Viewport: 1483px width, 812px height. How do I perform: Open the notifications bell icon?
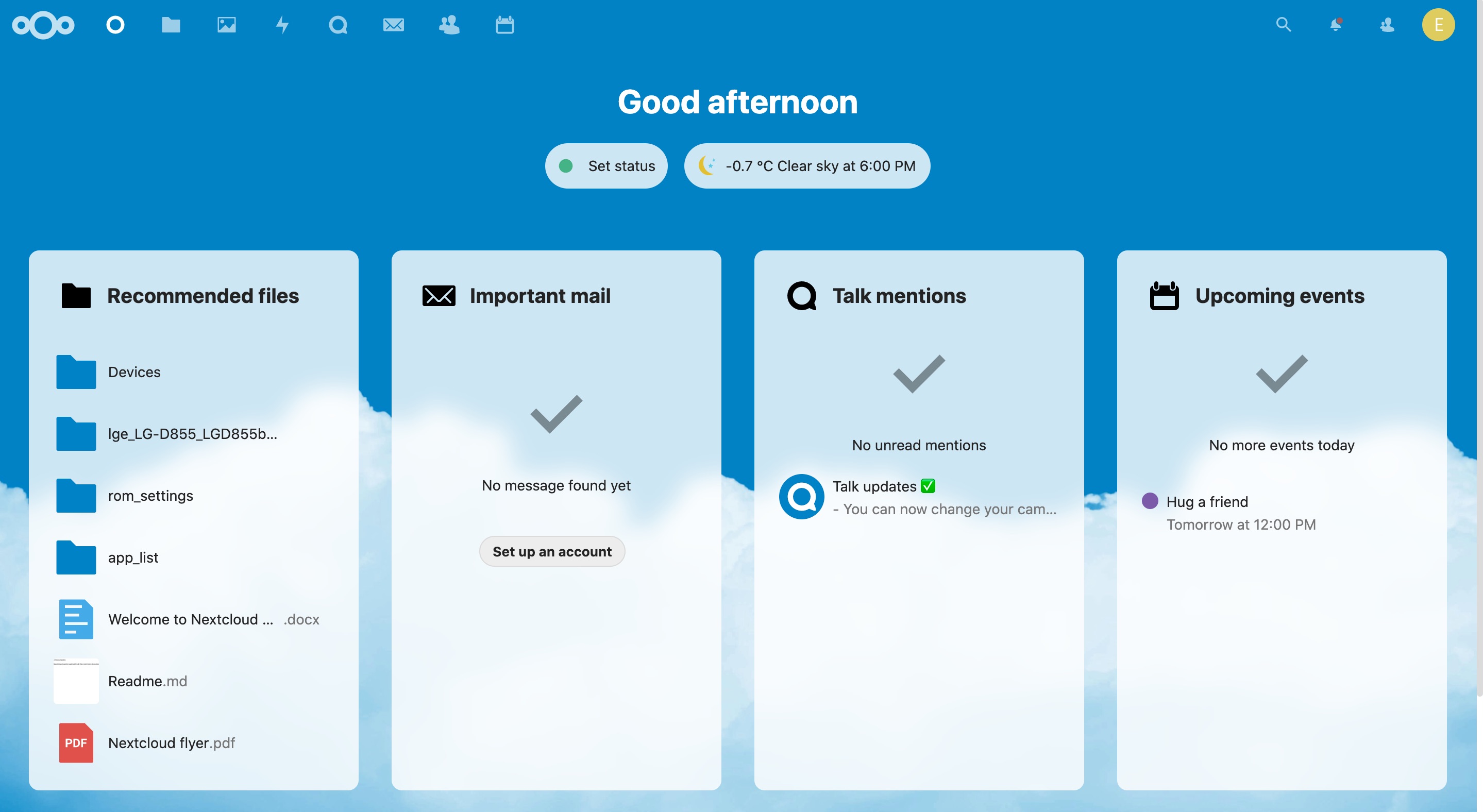(1336, 24)
